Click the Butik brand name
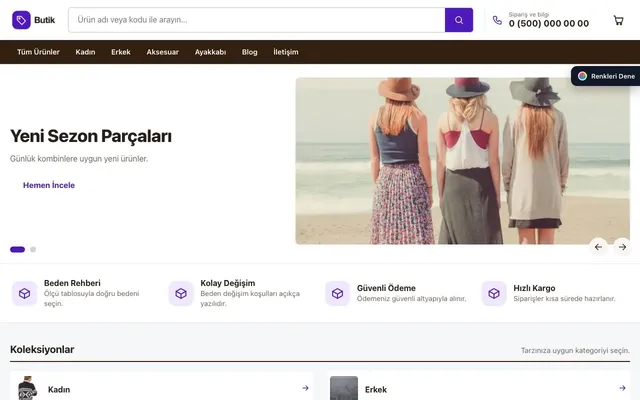This screenshot has width=640, height=400. [x=44, y=20]
